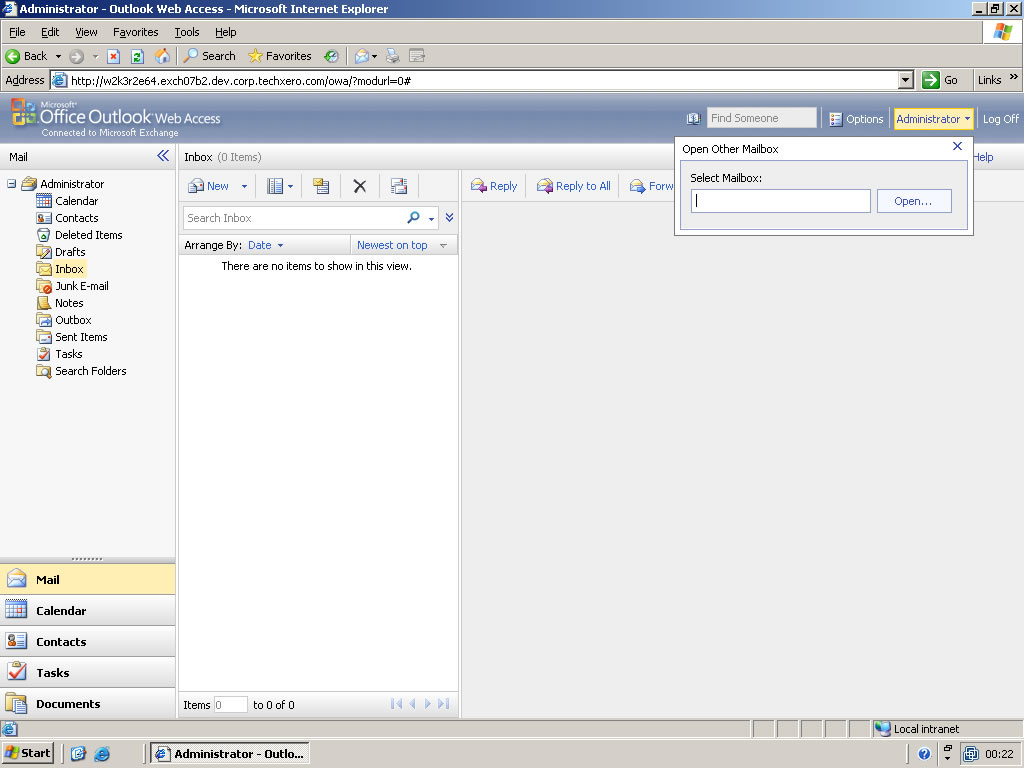Open the New message dropdown arrow

tap(244, 186)
